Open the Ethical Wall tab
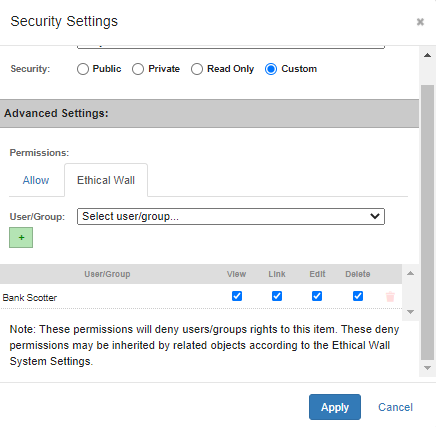Screen dimensions: 436x427 tap(106, 180)
